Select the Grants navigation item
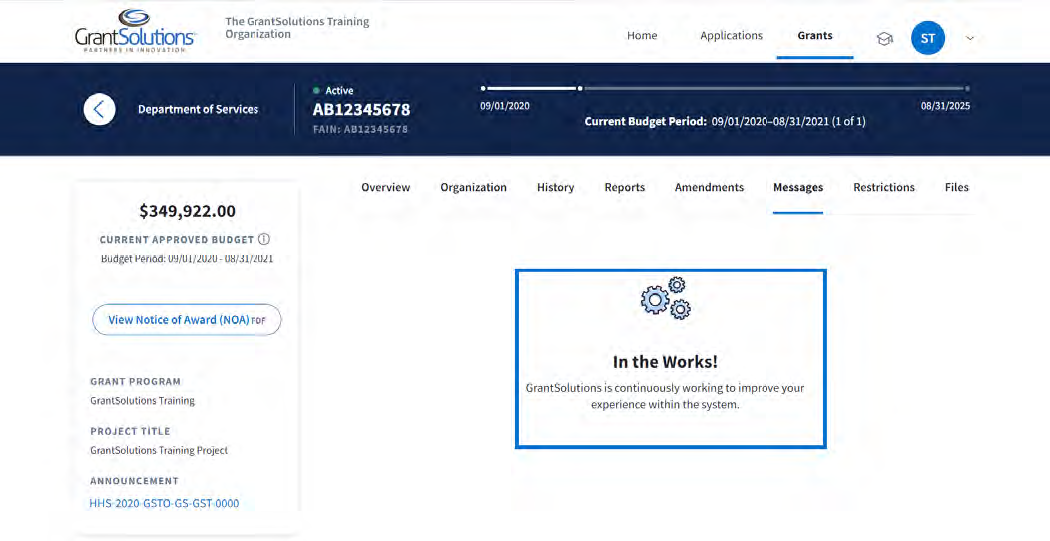Viewport: 1050px width, 541px height. pos(814,36)
